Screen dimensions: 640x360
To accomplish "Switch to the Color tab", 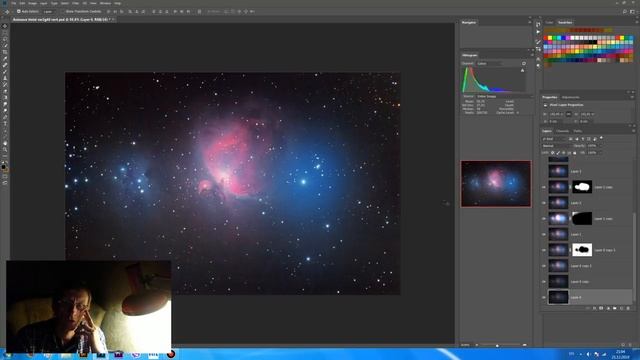I will tap(549, 22).
